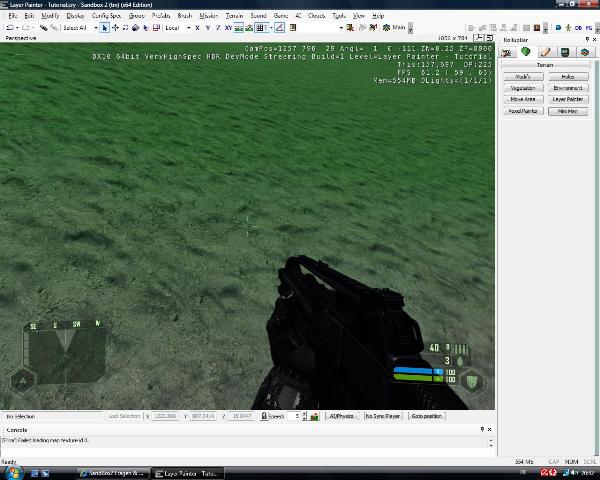
Task: Open the Modeling pencil tab in RollupBar
Action: pyautogui.click(x=546, y=52)
